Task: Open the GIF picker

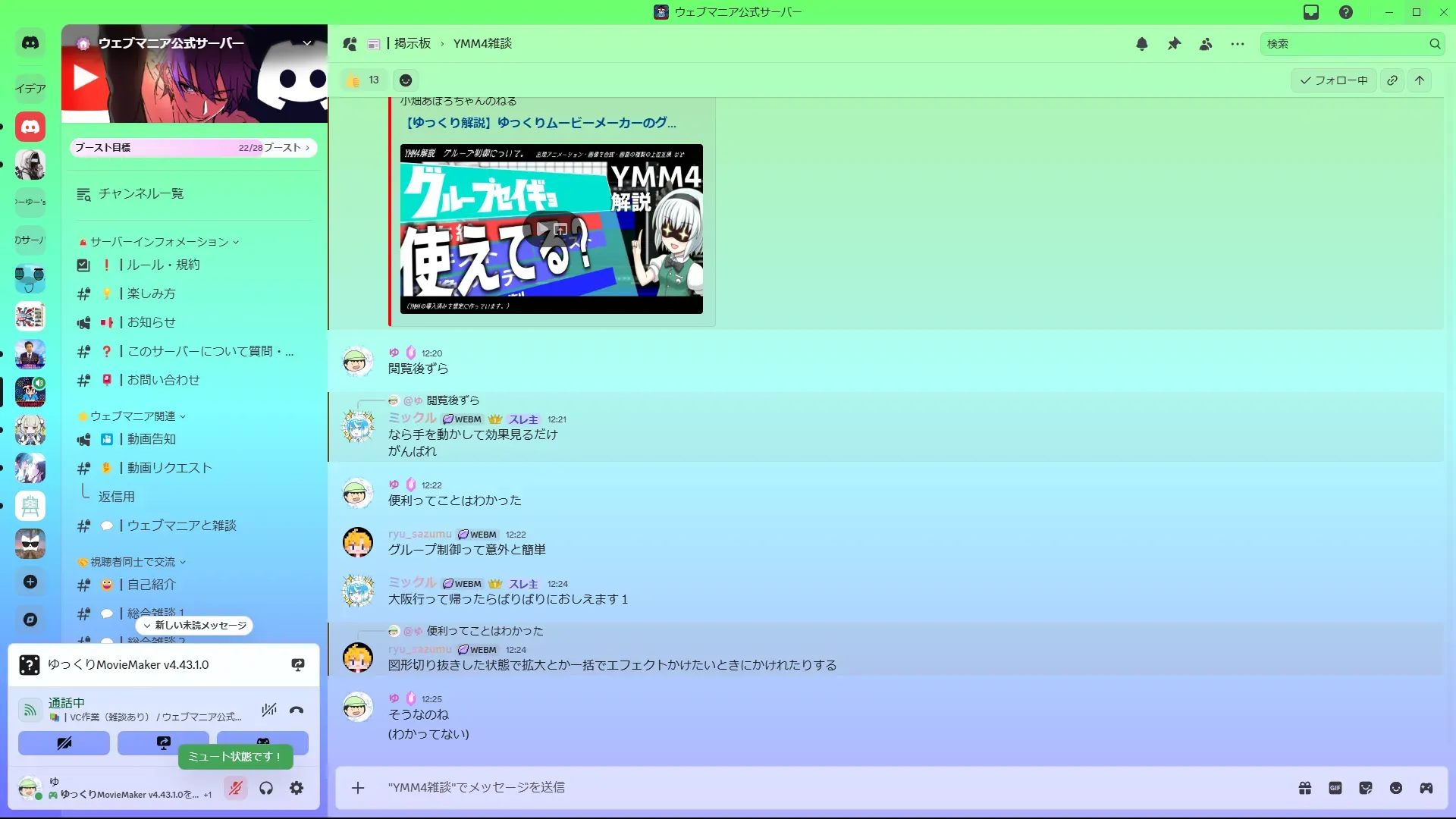Action: click(1335, 788)
